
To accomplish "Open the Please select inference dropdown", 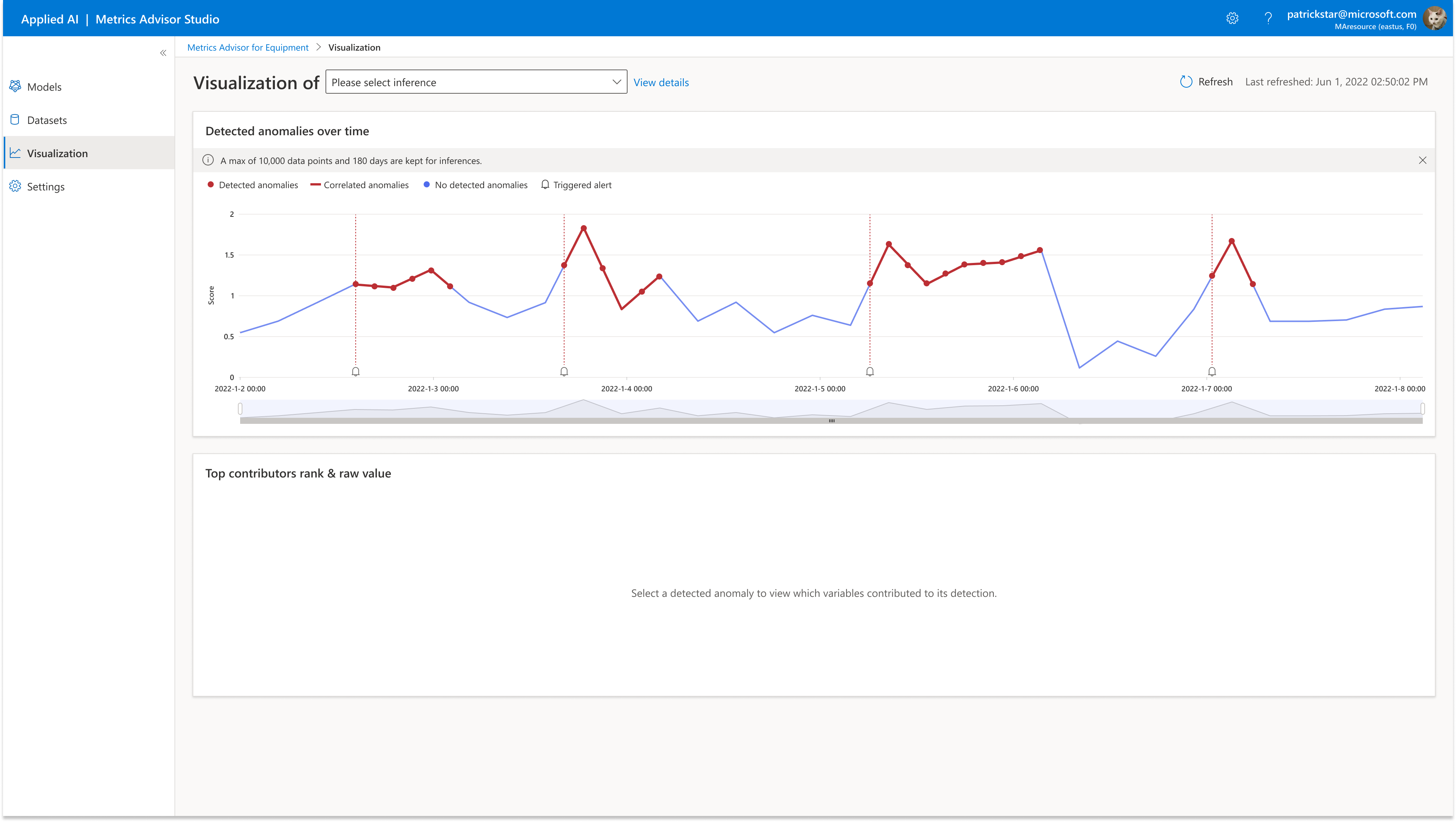I will pyautogui.click(x=476, y=82).
